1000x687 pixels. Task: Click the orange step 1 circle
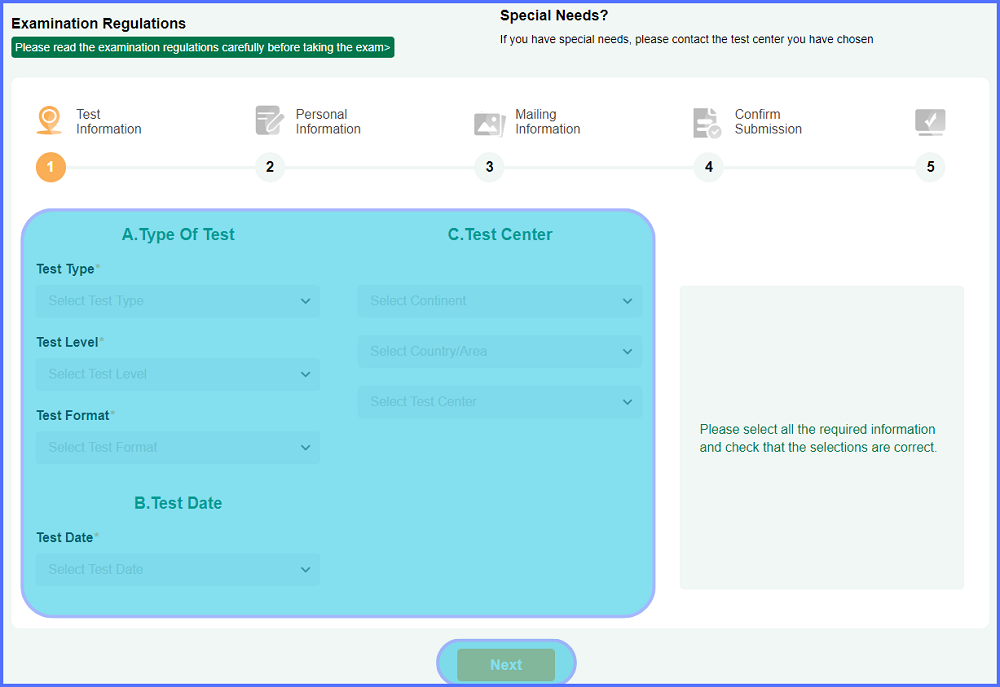[x=51, y=167]
